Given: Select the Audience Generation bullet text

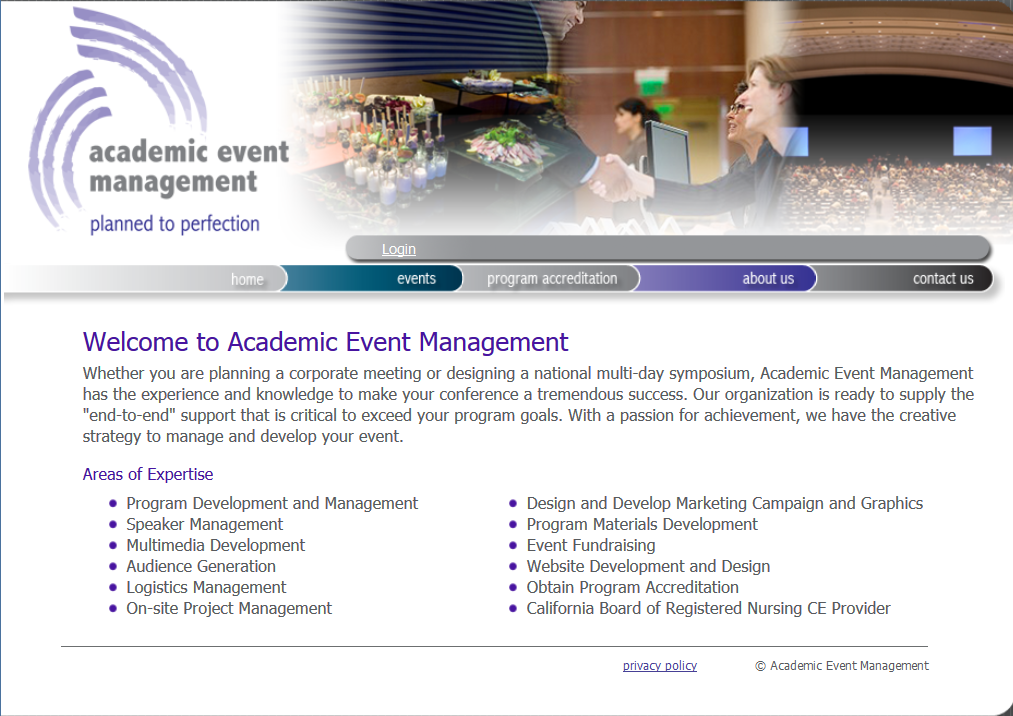Looking at the screenshot, I should [x=200, y=566].
